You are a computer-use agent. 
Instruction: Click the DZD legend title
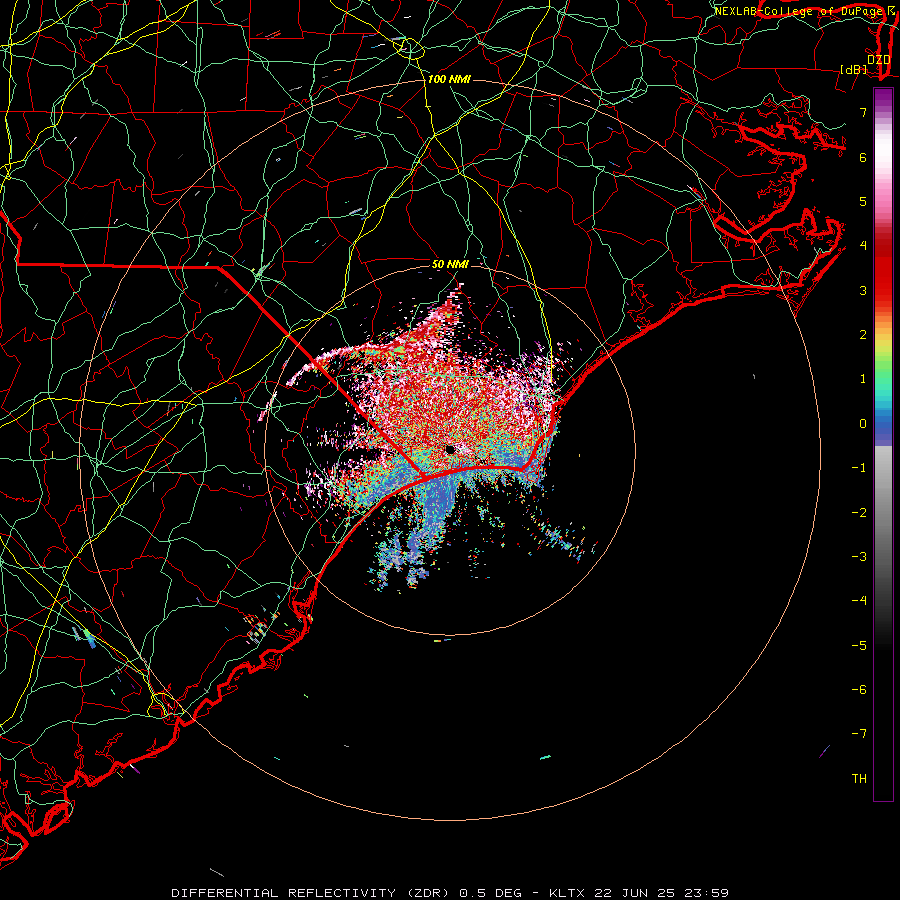coord(878,59)
